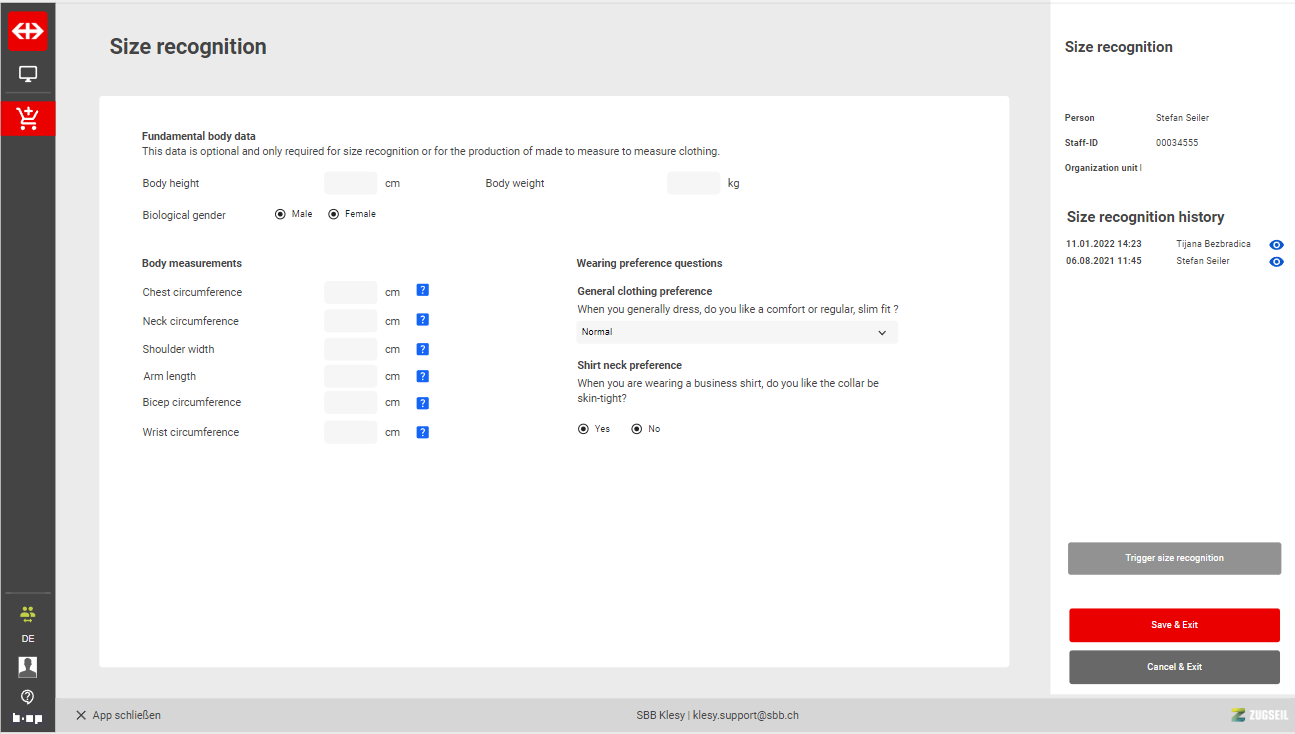Click Save & Exit button

click(x=1174, y=625)
